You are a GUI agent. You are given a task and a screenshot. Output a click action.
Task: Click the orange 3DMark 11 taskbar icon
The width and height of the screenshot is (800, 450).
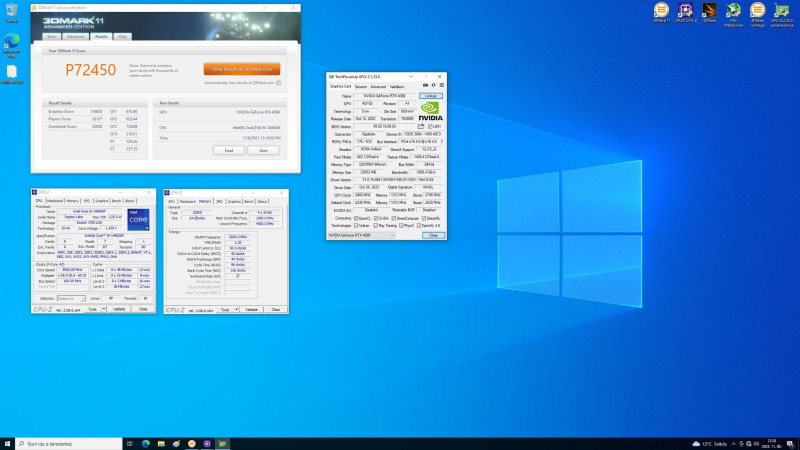(x=191, y=444)
